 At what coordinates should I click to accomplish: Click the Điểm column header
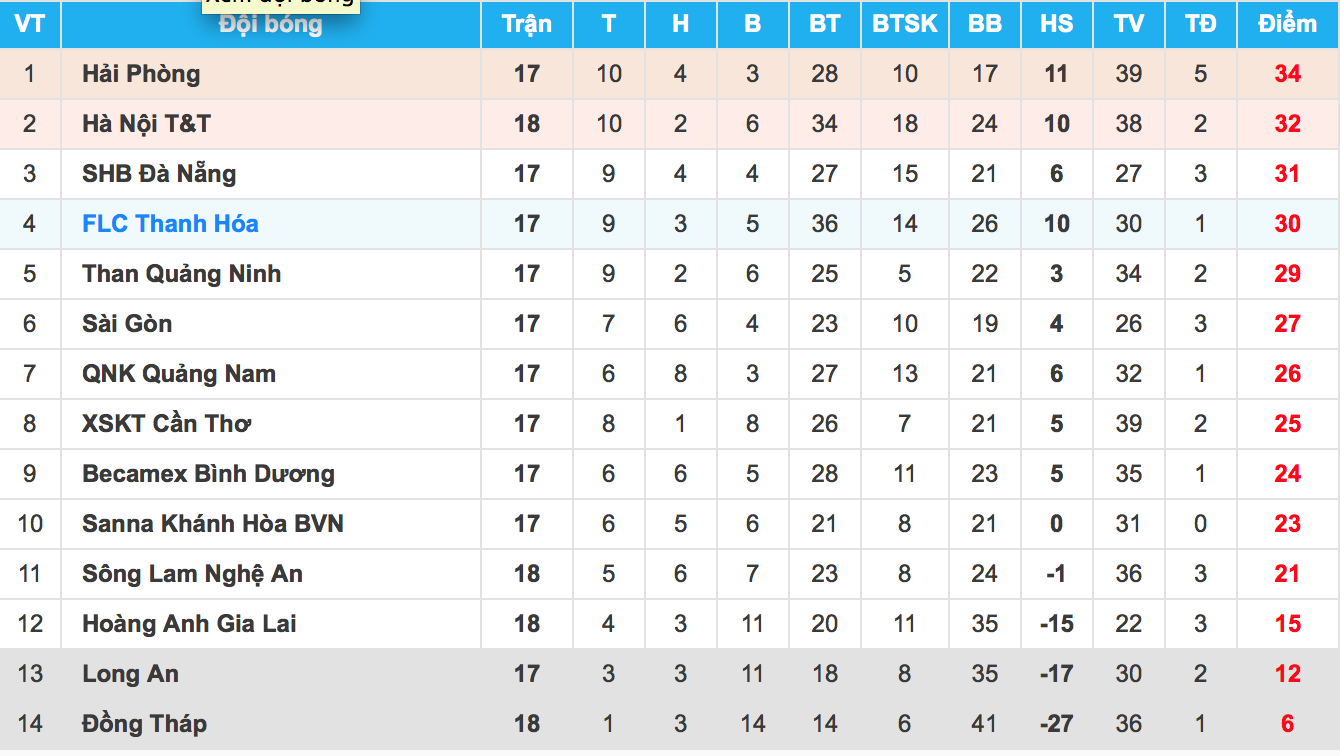pyautogui.click(x=1288, y=24)
